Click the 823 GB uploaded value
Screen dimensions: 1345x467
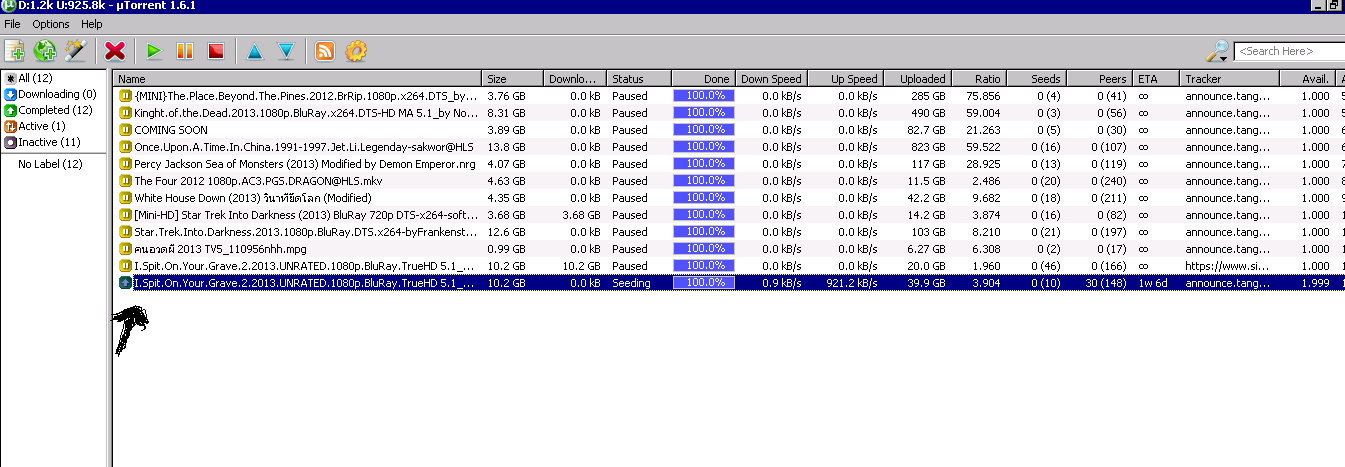point(927,147)
